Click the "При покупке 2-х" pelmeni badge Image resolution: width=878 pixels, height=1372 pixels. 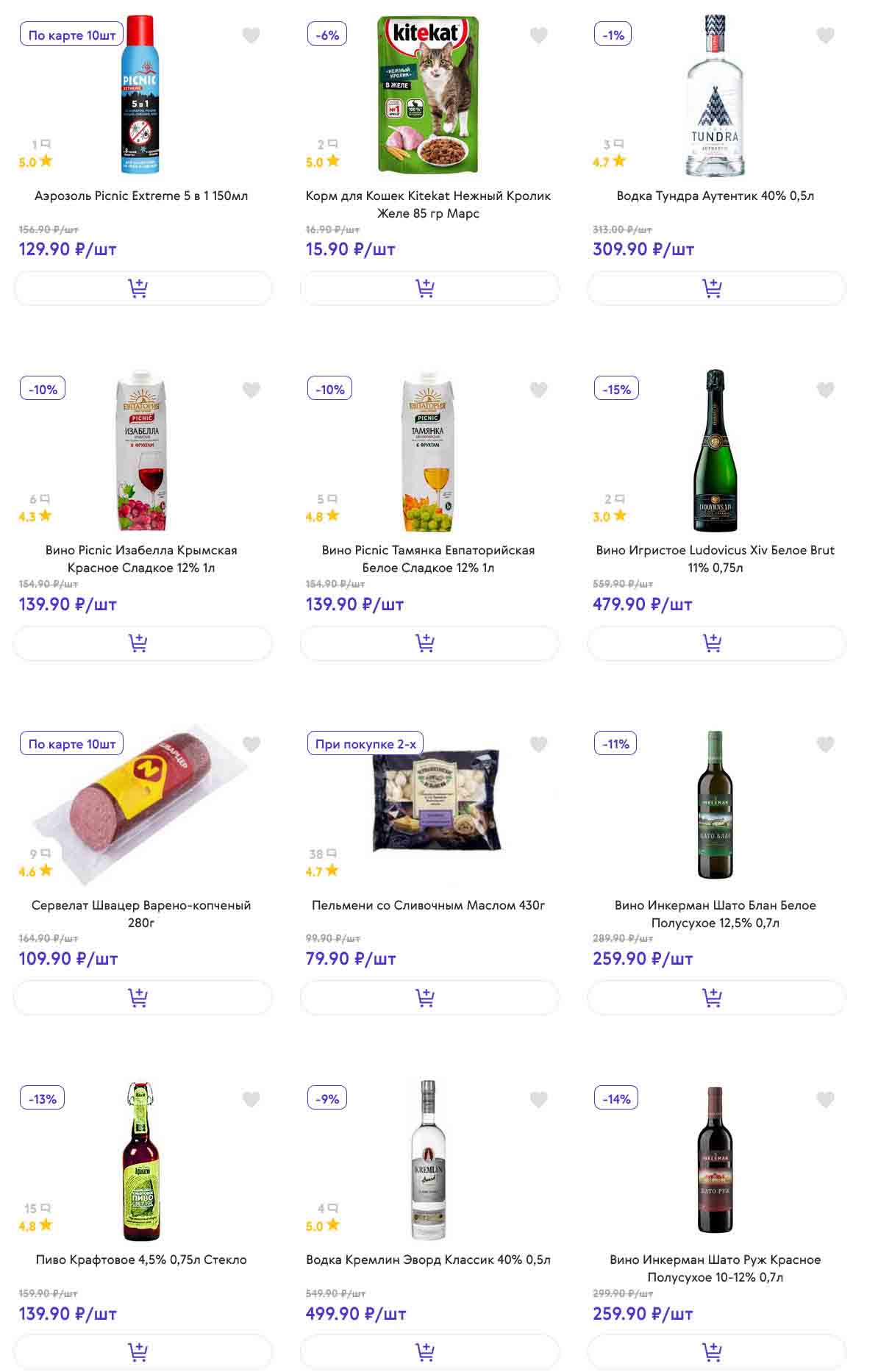tap(365, 744)
